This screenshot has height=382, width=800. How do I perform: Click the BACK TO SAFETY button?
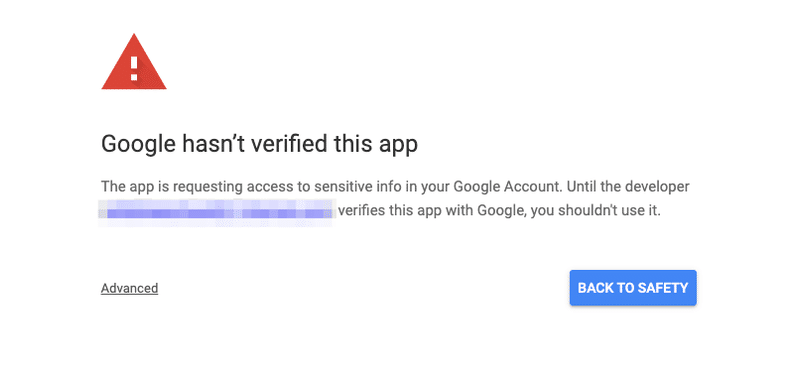click(x=633, y=288)
